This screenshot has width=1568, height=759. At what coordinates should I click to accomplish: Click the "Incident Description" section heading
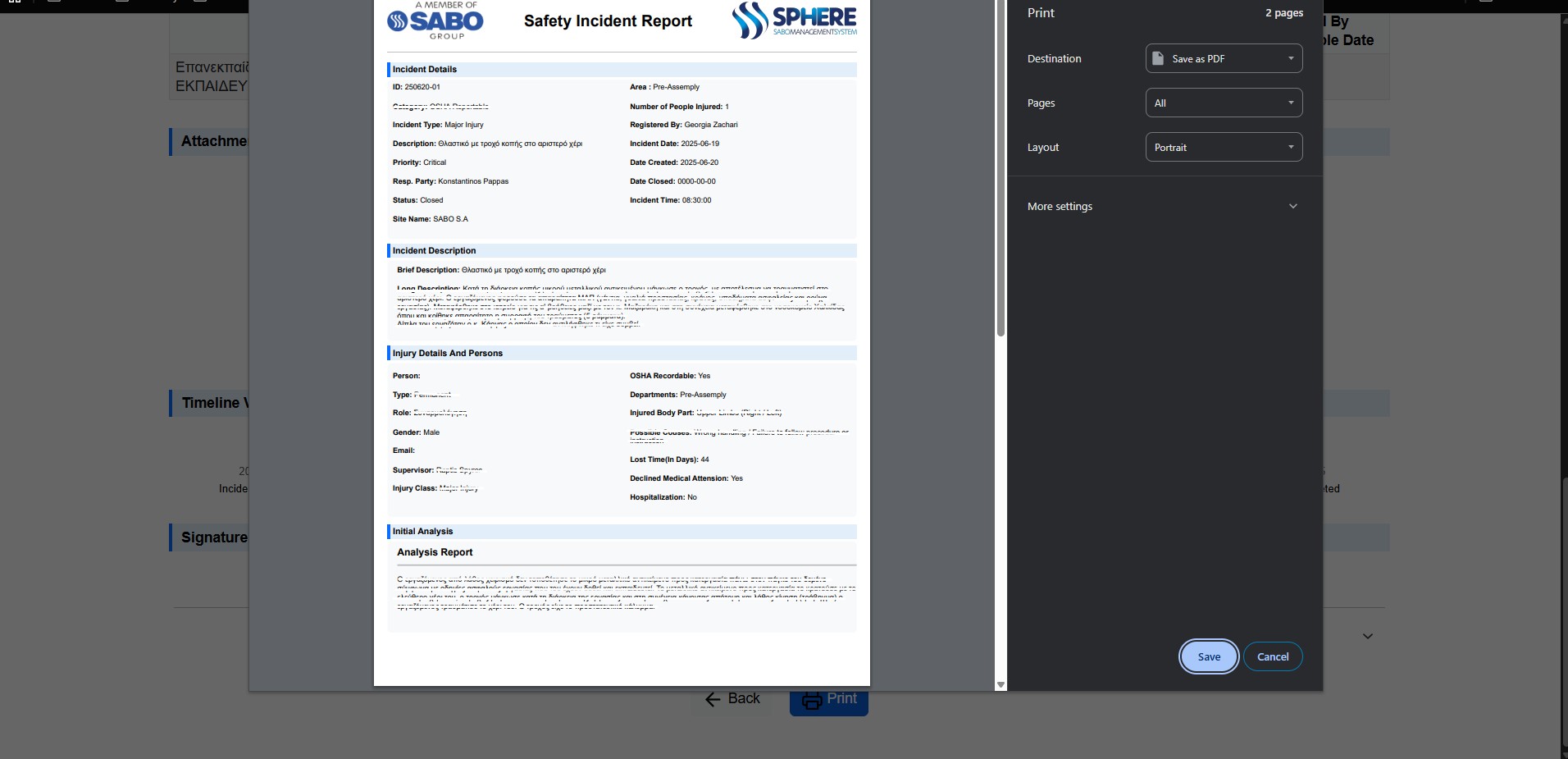pyautogui.click(x=434, y=250)
